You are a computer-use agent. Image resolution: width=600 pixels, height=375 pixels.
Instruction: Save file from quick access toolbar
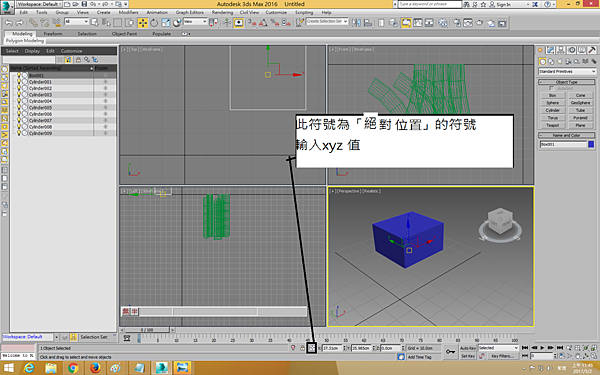coord(84,4)
